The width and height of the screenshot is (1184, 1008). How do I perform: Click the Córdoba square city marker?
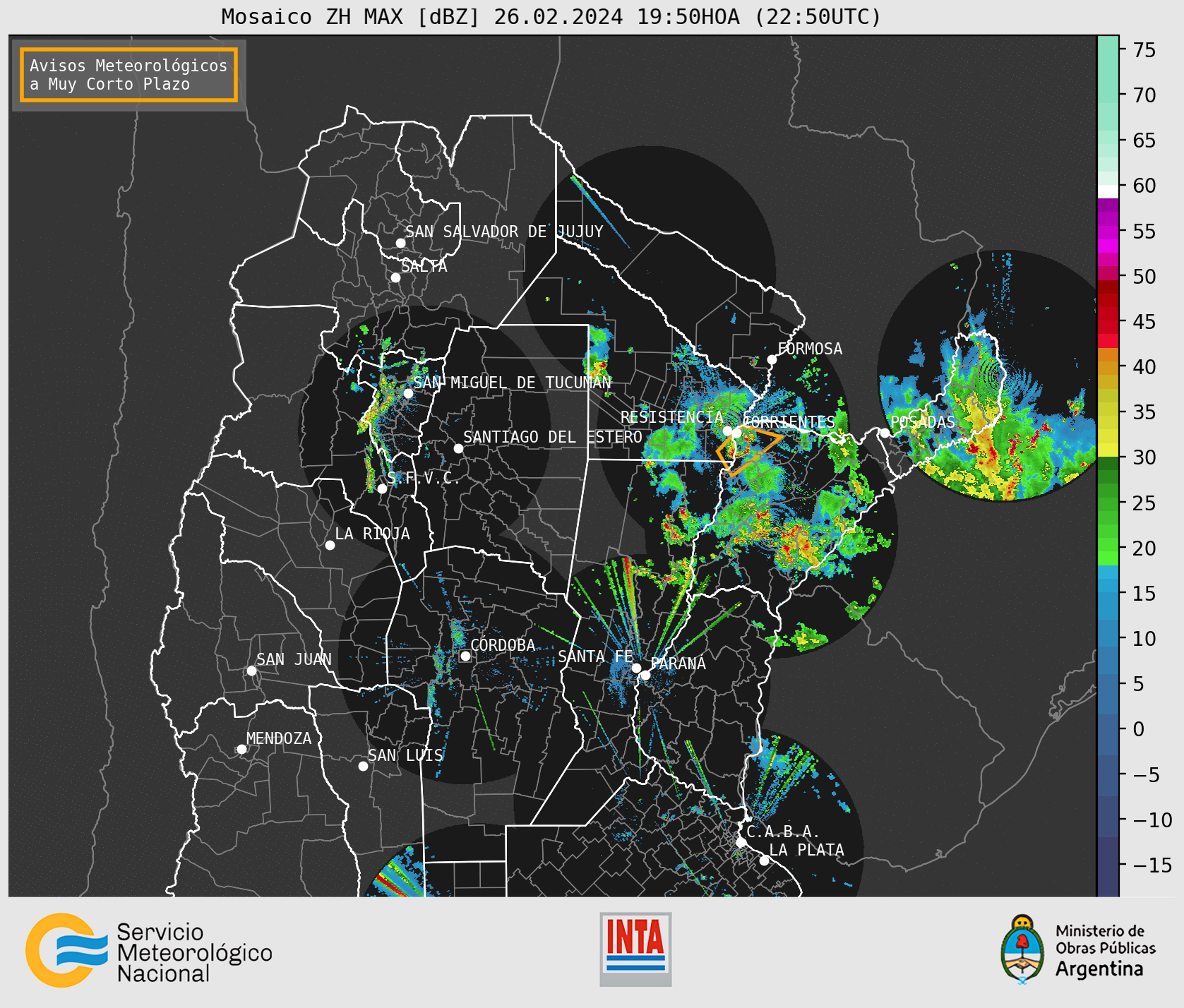[465, 656]
